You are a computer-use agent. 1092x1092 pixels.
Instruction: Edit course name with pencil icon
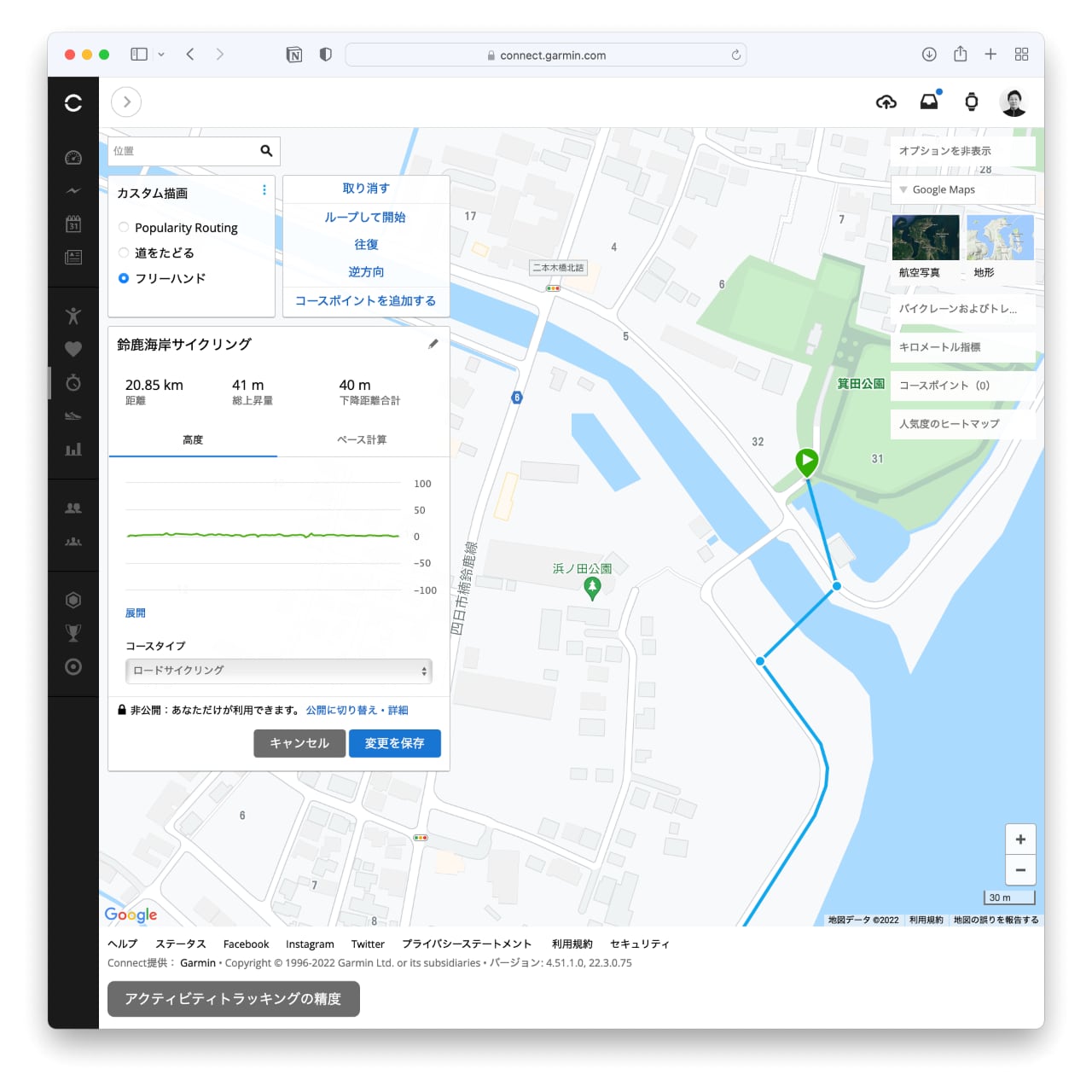[x=433, y=344]
